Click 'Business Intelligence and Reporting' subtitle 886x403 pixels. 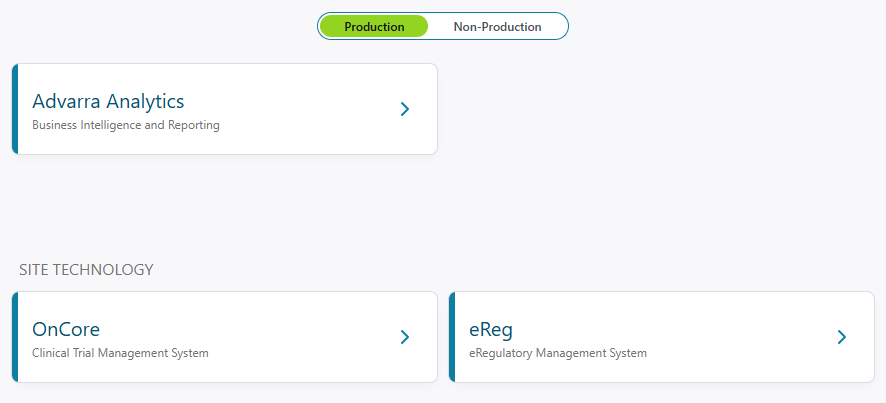[x=126, y=126]
